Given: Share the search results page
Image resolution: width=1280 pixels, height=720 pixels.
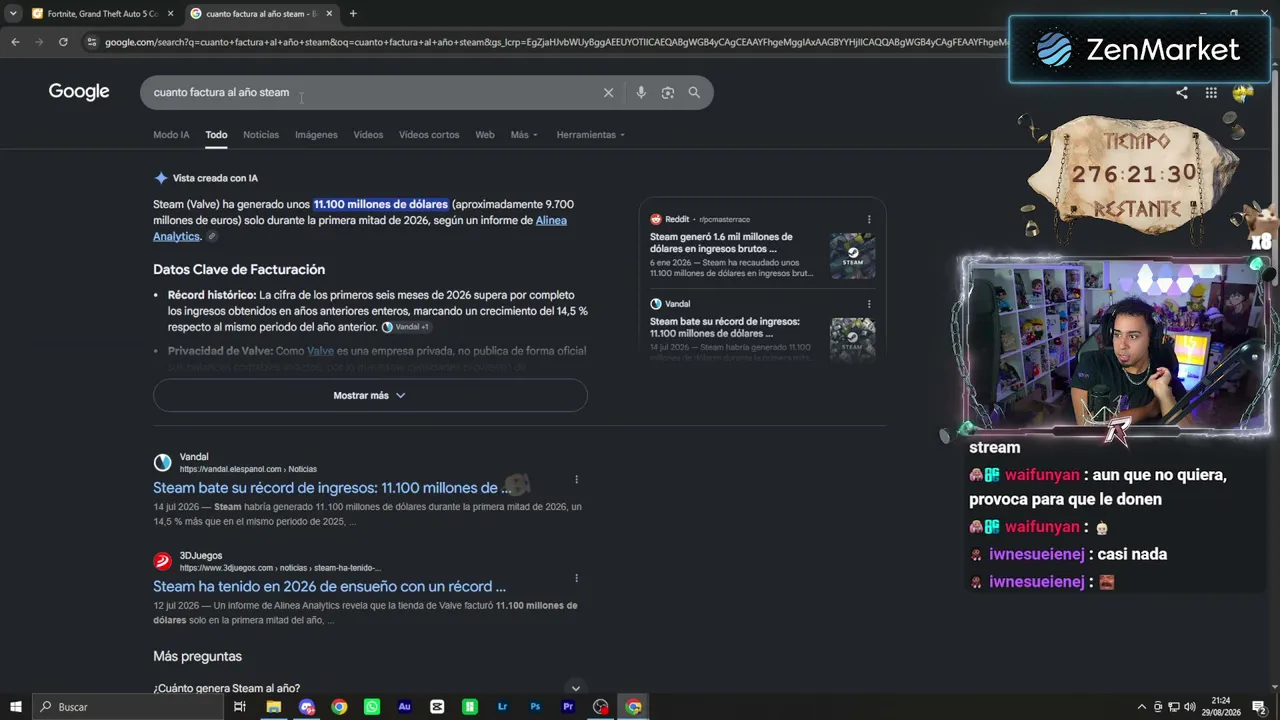Looking at the screenshot, I should click(x=1182, y=93).
